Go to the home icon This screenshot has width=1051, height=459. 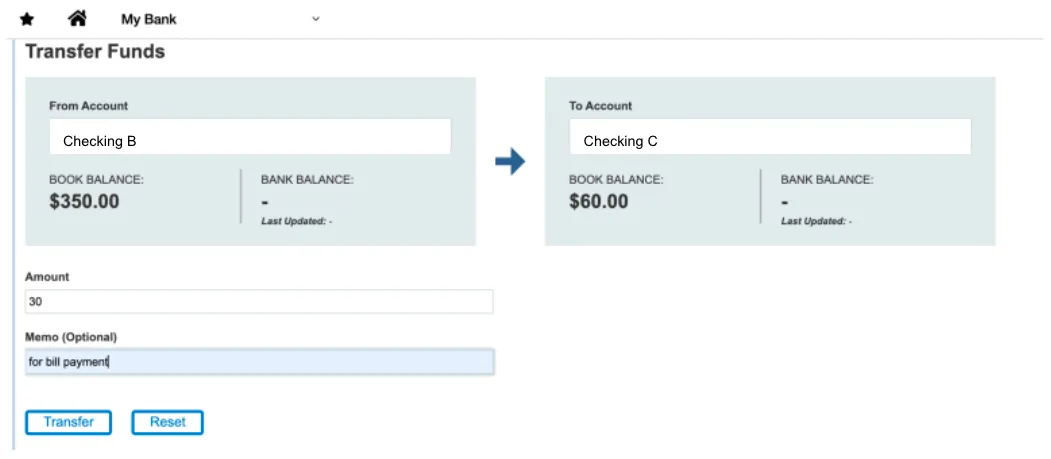(78, 19)
